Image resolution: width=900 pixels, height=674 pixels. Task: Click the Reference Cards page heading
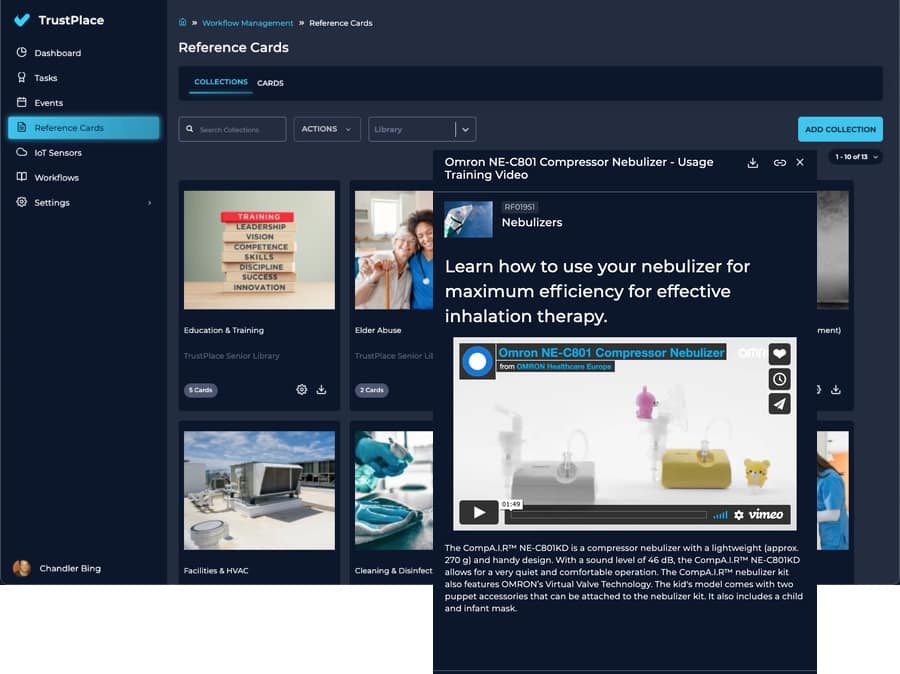[234, 48]
